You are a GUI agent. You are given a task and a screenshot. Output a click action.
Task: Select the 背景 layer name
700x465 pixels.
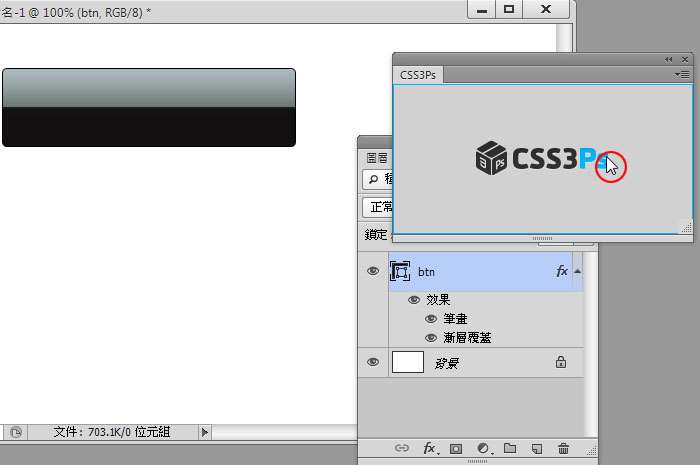pos(447,363)
